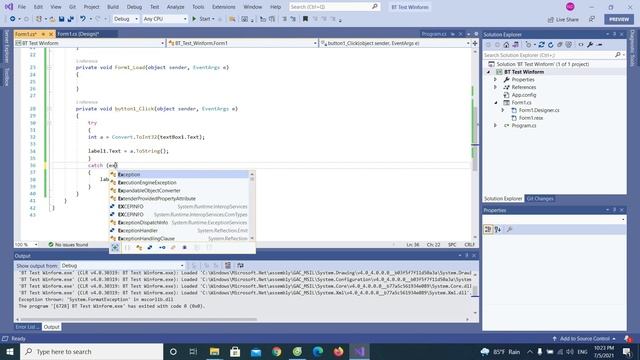Click the Output panel horizontal scrollbar
Viewport: 640px width, 360px height.
tap(139, 319)
